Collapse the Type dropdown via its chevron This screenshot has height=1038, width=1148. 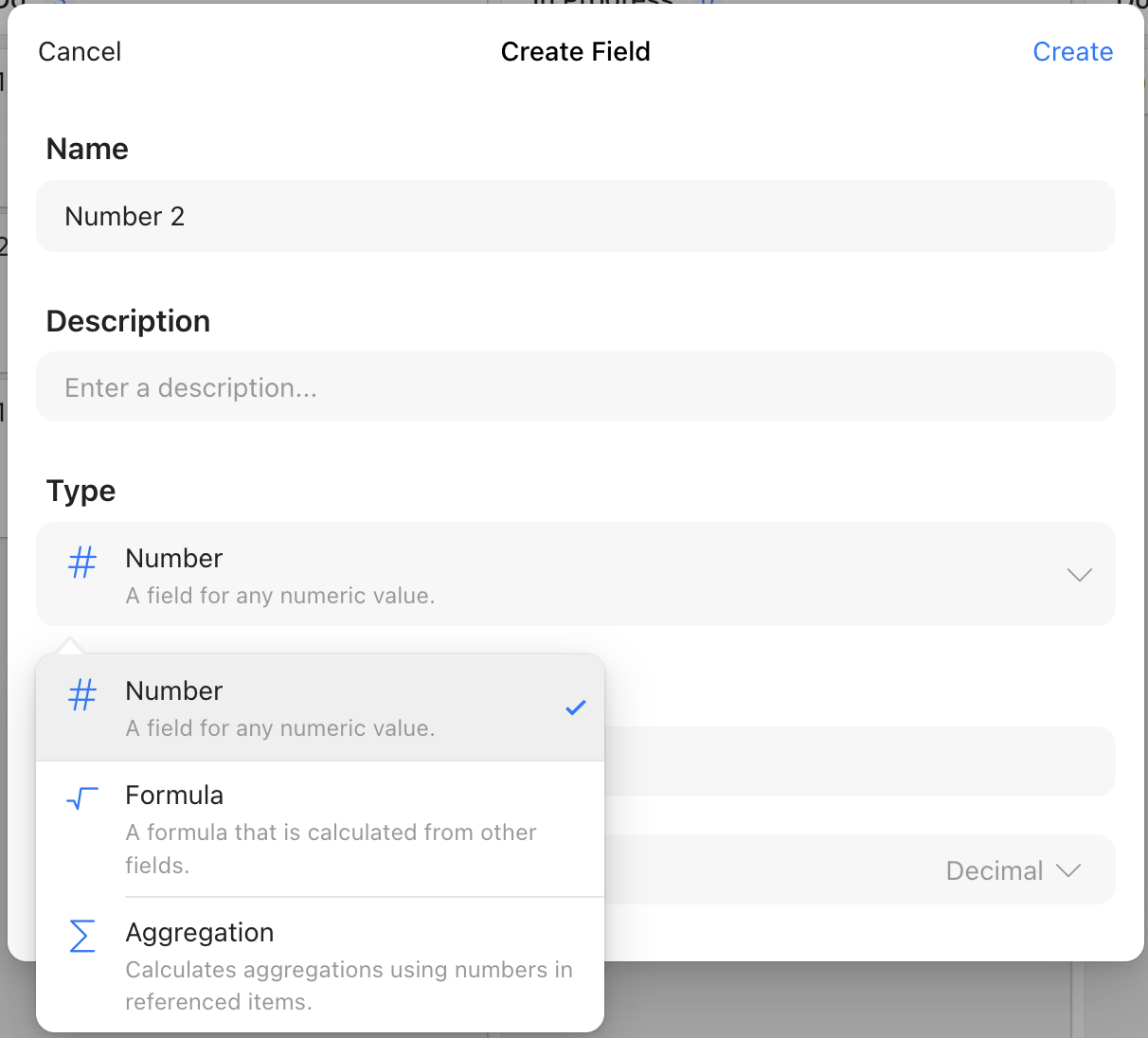click(1079, 574)
